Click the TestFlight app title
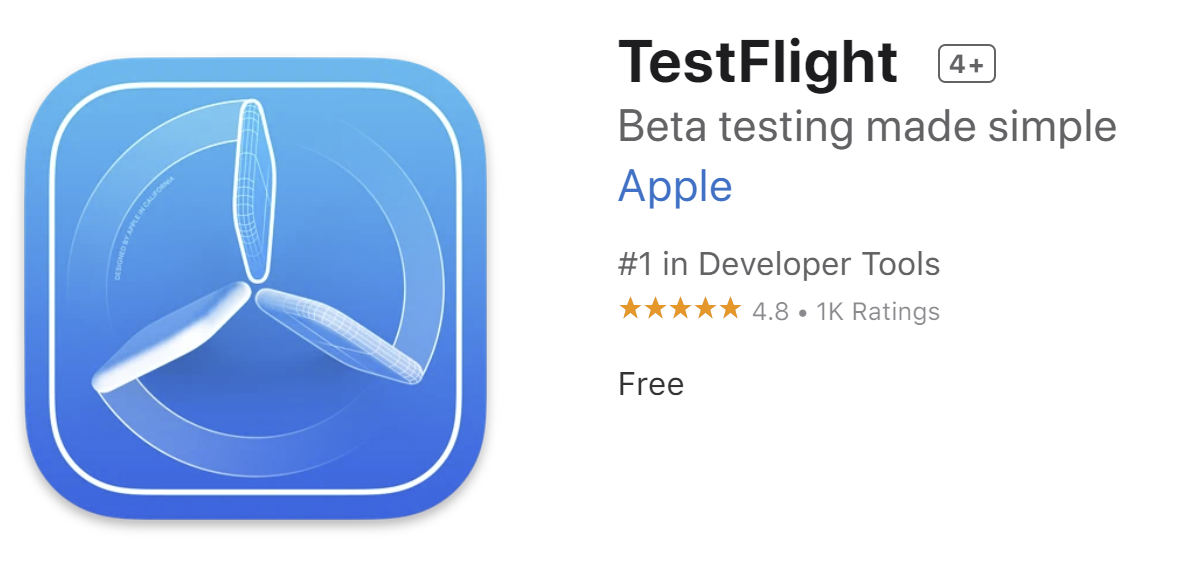Image resolution: width=1187 pixels, height=567 pixels. [x=759, y=62]
